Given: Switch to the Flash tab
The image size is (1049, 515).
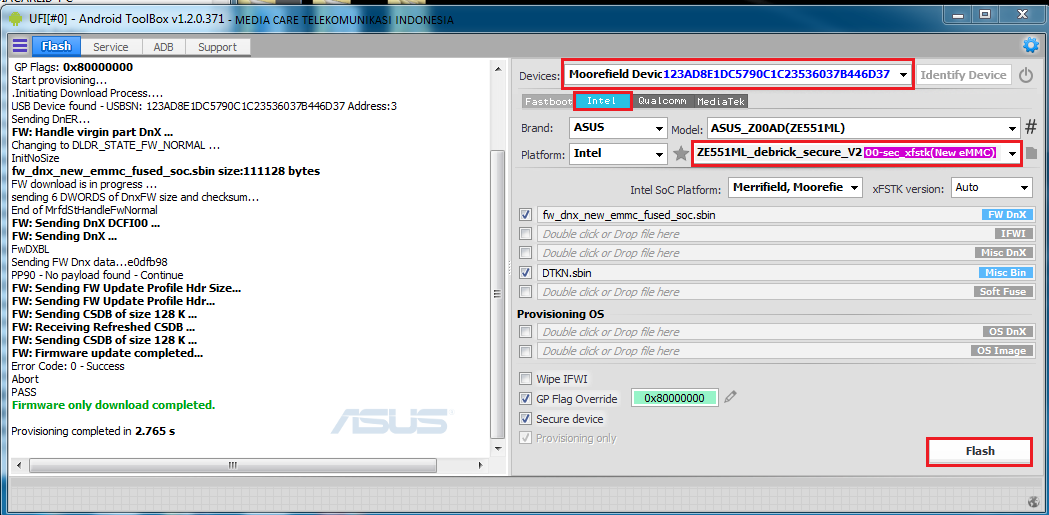Looking at the screenshot, I should (x=56, y=46).
